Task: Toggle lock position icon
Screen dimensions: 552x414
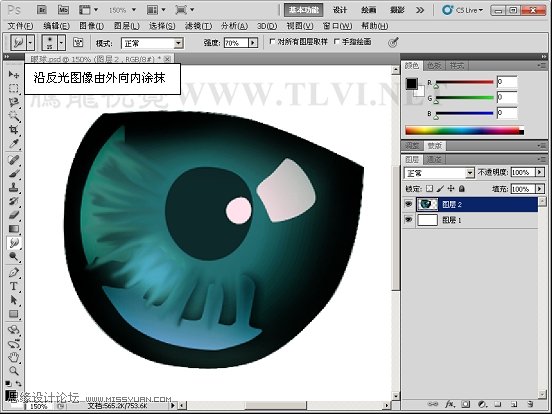Action: tap(451, 189)
